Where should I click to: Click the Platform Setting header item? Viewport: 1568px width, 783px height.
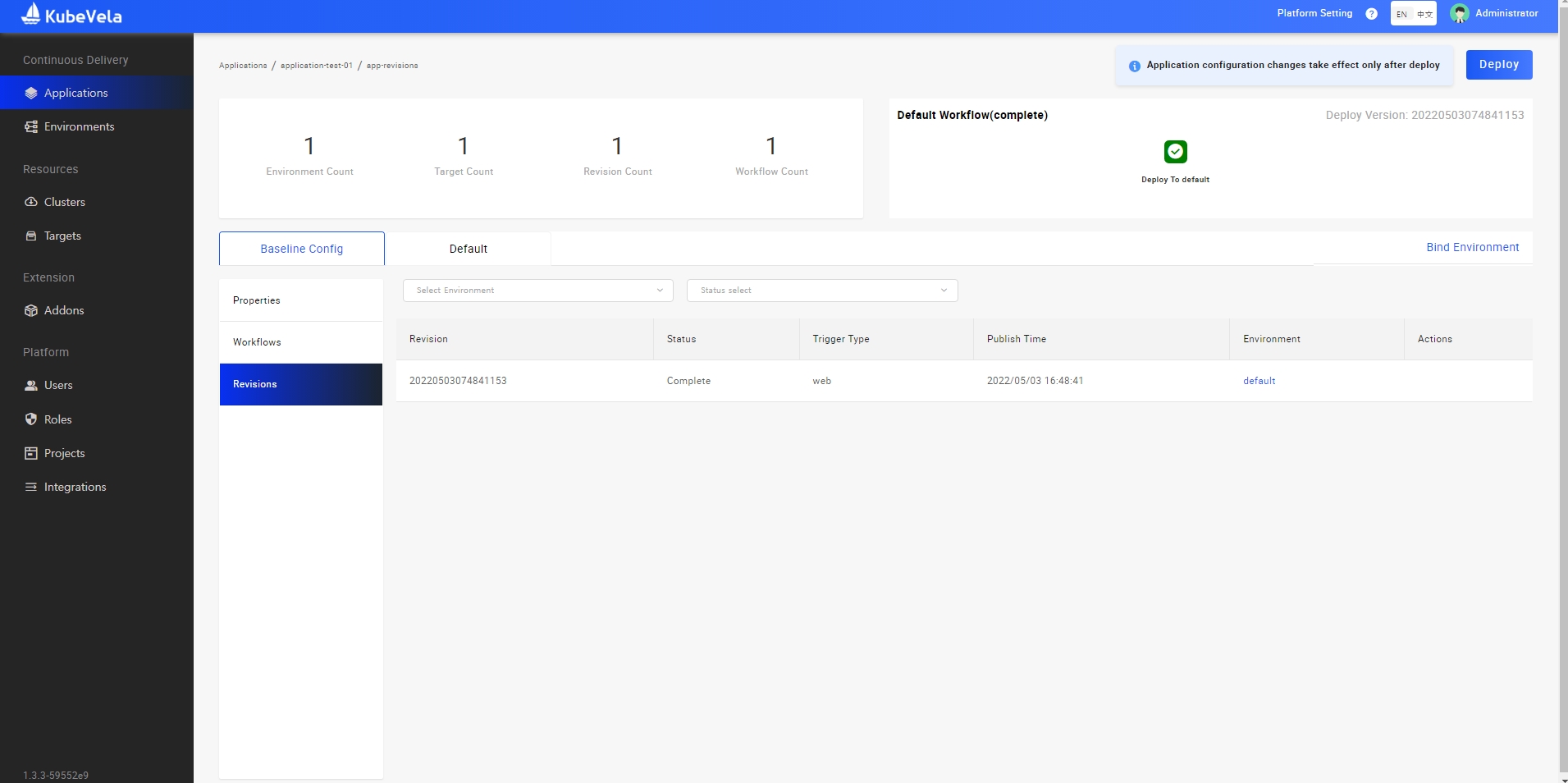[1314, 14]
